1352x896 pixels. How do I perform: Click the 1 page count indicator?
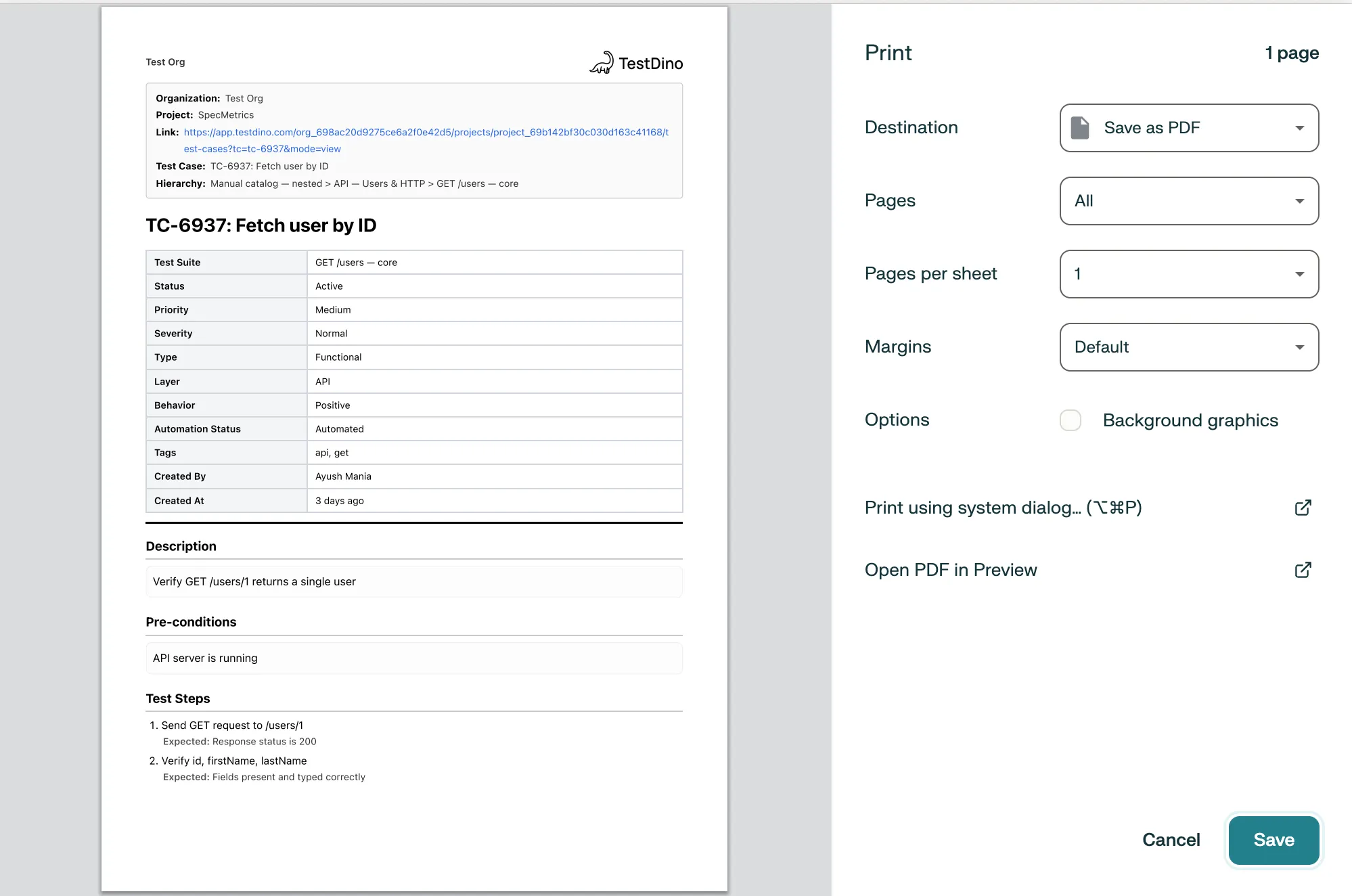tap(1292, 53)
